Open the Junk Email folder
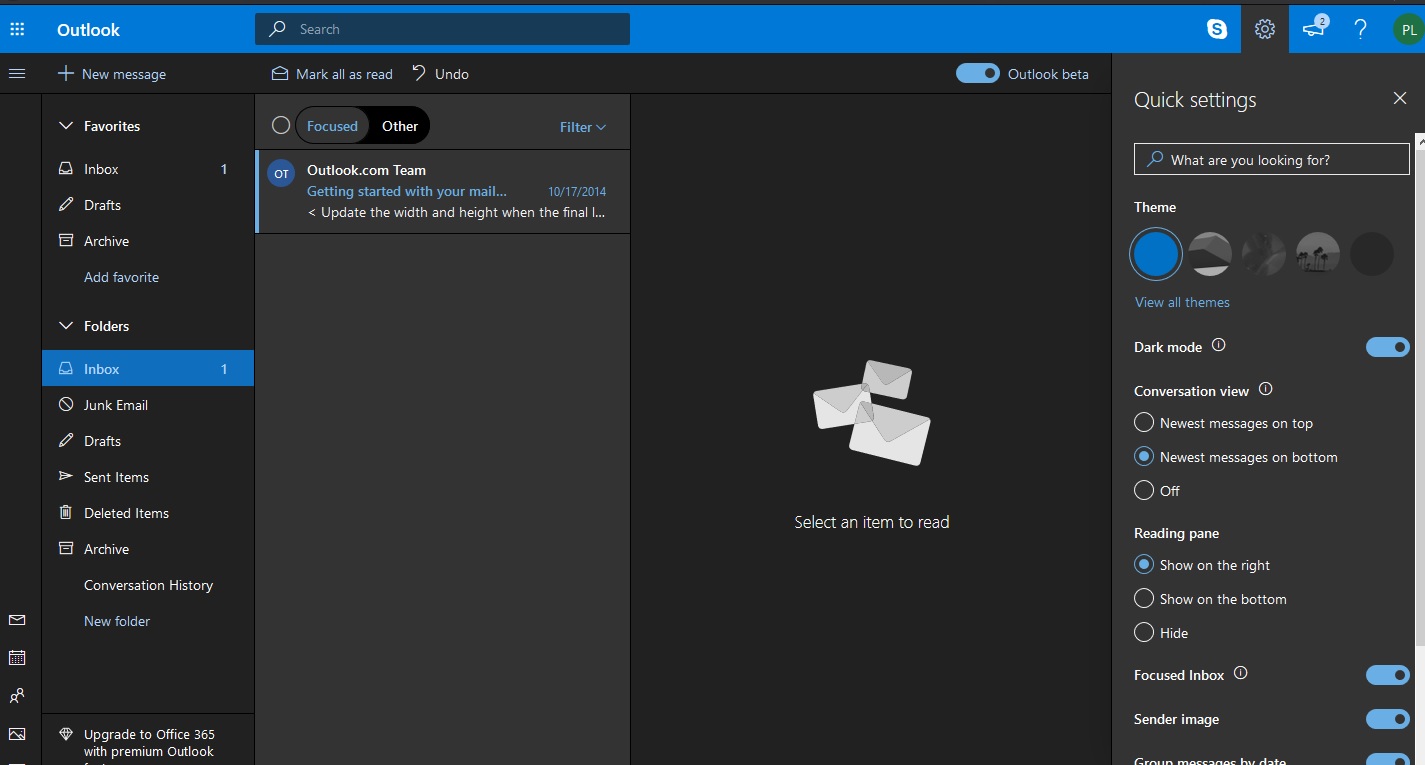Image resolution: width=1425 pixels, height=765 pixels. pyautogui.click(x=148, y=405)
